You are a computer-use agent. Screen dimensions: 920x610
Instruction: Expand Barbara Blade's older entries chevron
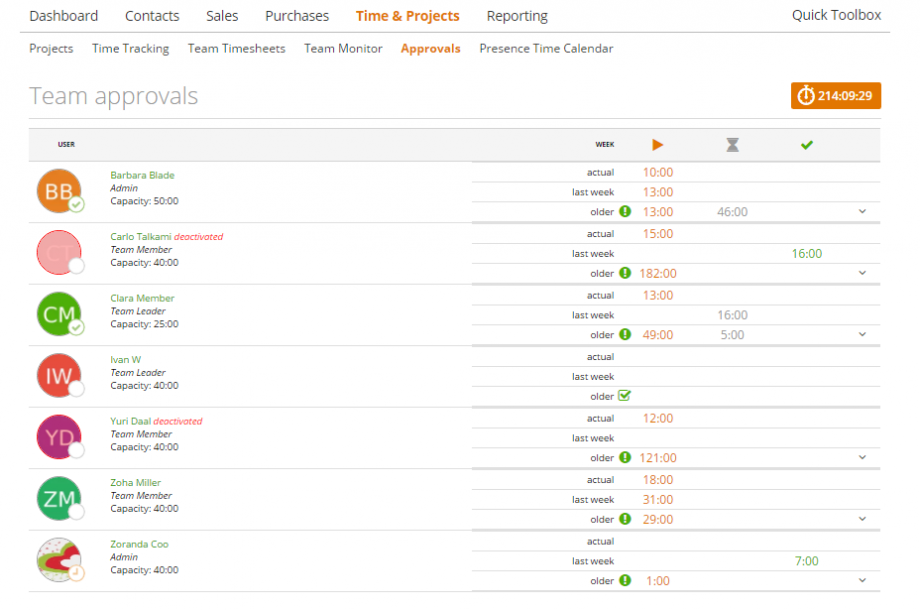[x=861, y=212]
